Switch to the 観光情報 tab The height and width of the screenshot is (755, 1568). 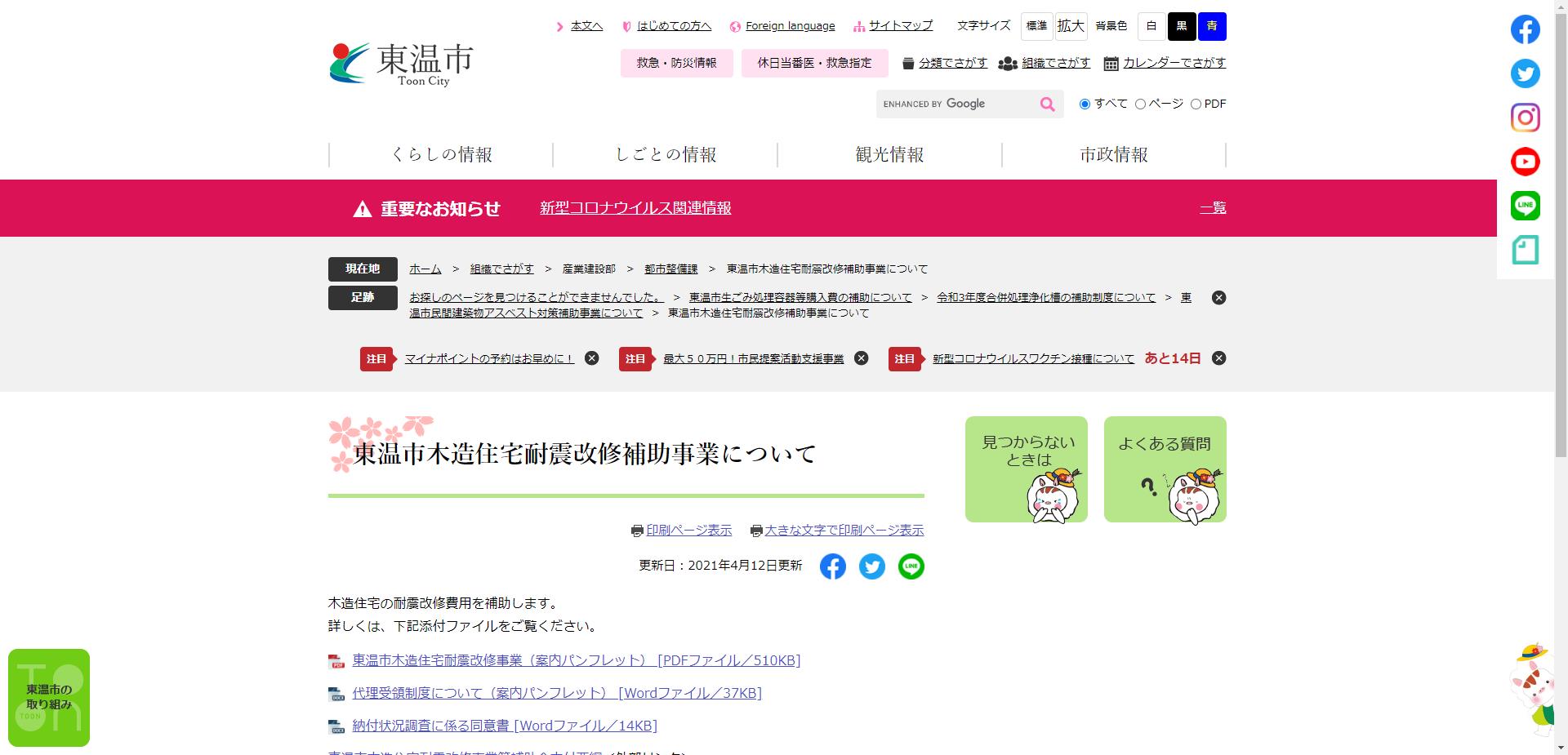click(x=889, y=154)
